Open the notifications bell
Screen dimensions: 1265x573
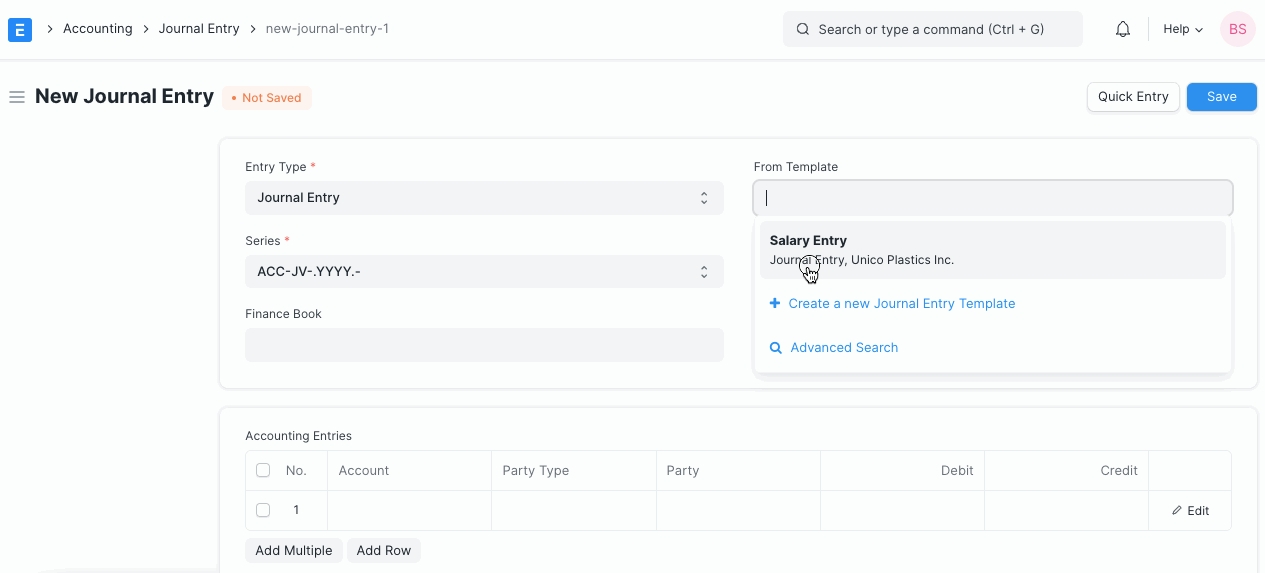tap(1123, 30)
